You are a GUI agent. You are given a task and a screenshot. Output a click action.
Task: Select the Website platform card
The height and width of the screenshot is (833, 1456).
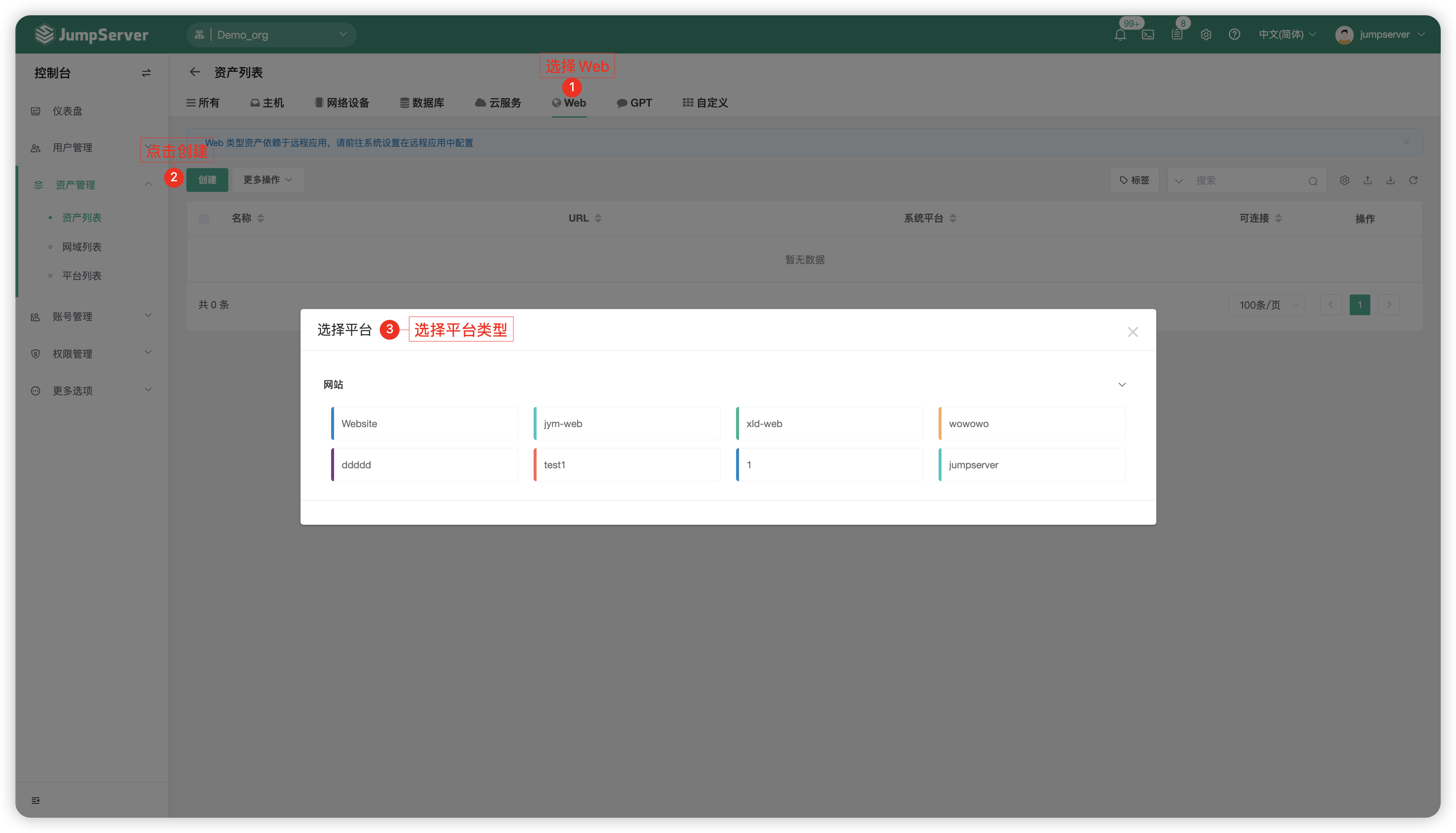click(424, 423)
